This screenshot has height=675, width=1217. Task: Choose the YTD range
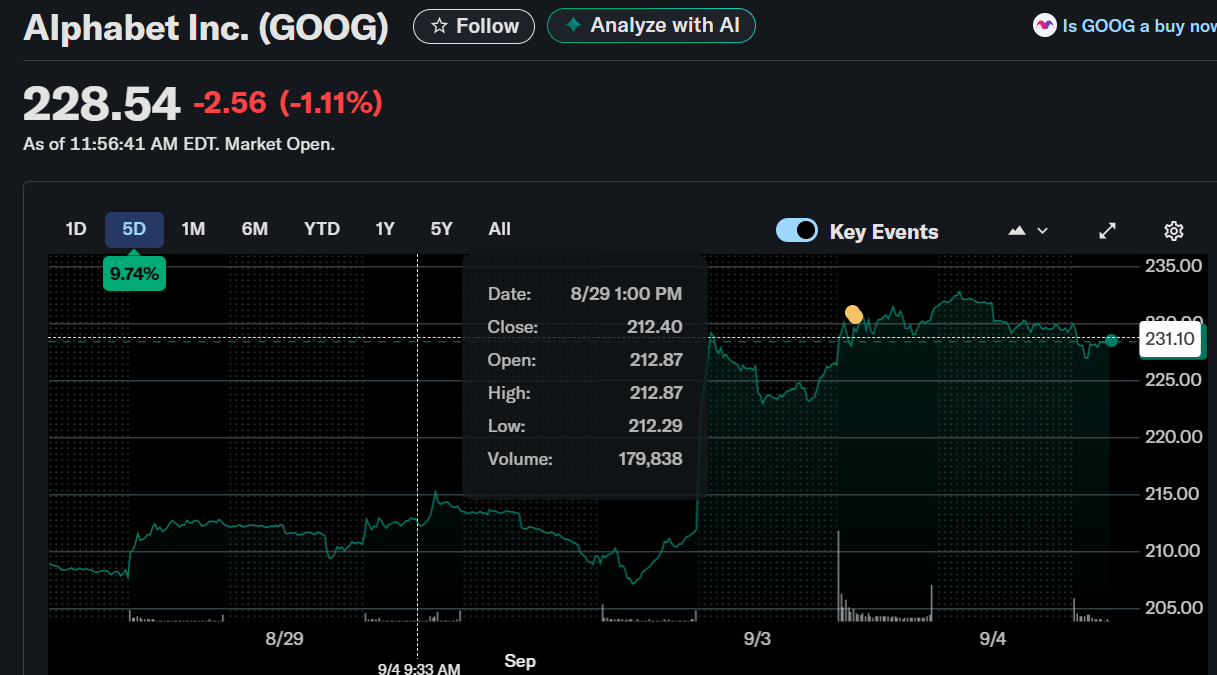click(x=322, y=229)
